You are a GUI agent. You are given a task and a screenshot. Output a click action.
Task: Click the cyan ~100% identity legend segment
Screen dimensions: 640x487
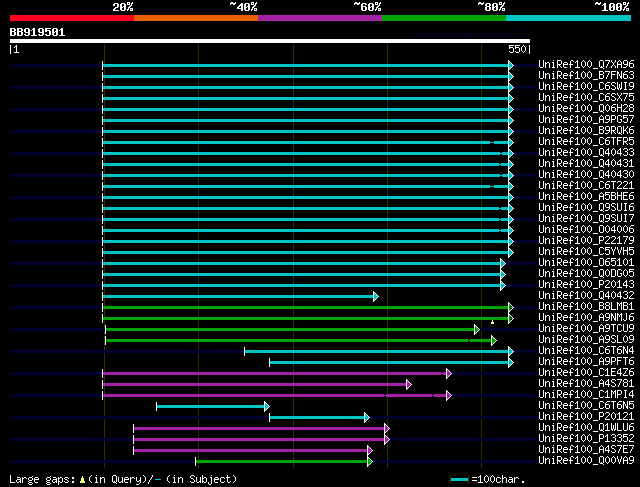(x=568, y=18)
